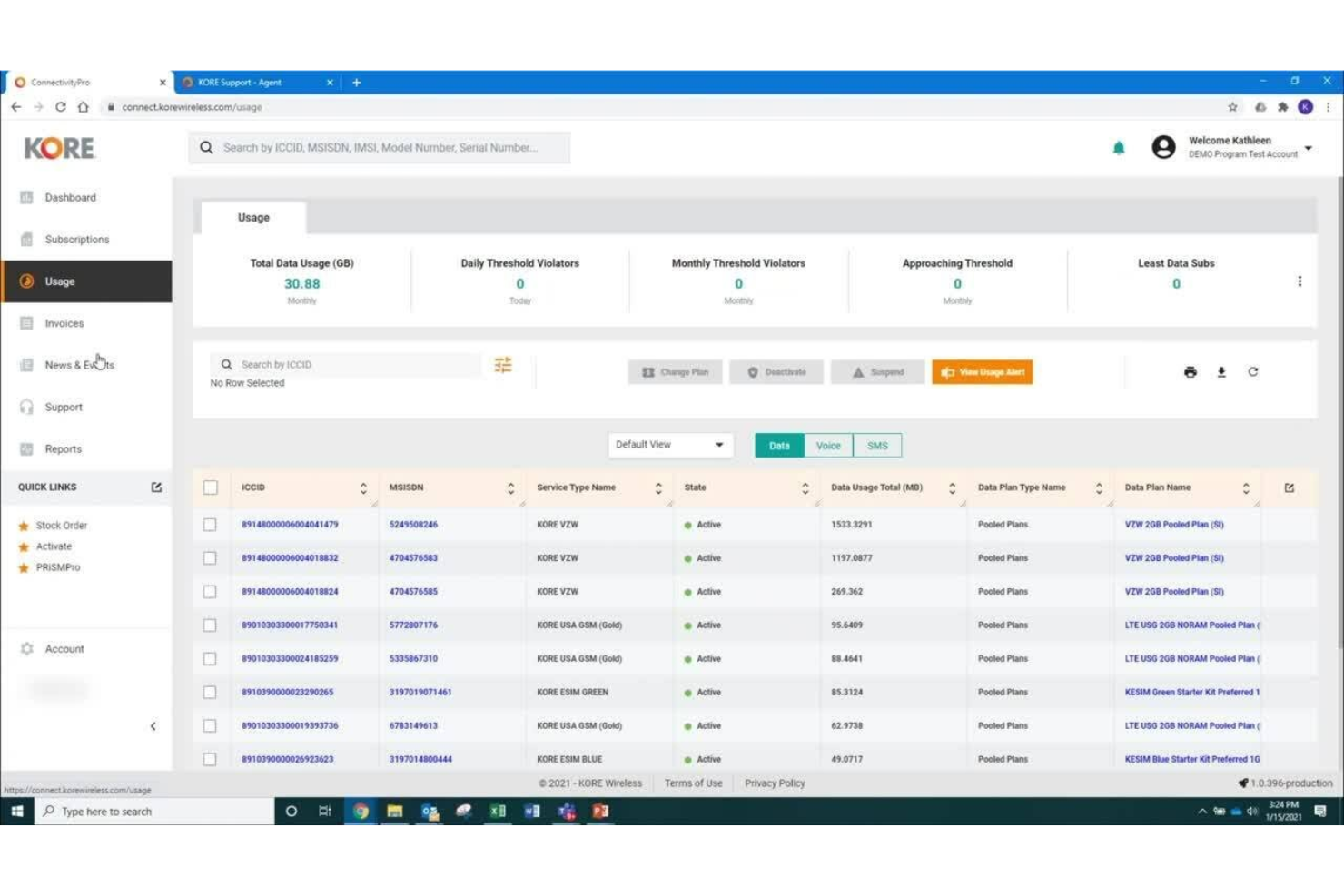Open the filter icon beside Search by ICCID
Image resolution: width=1344 pixels, height=896 pixels.
[503, 364]
